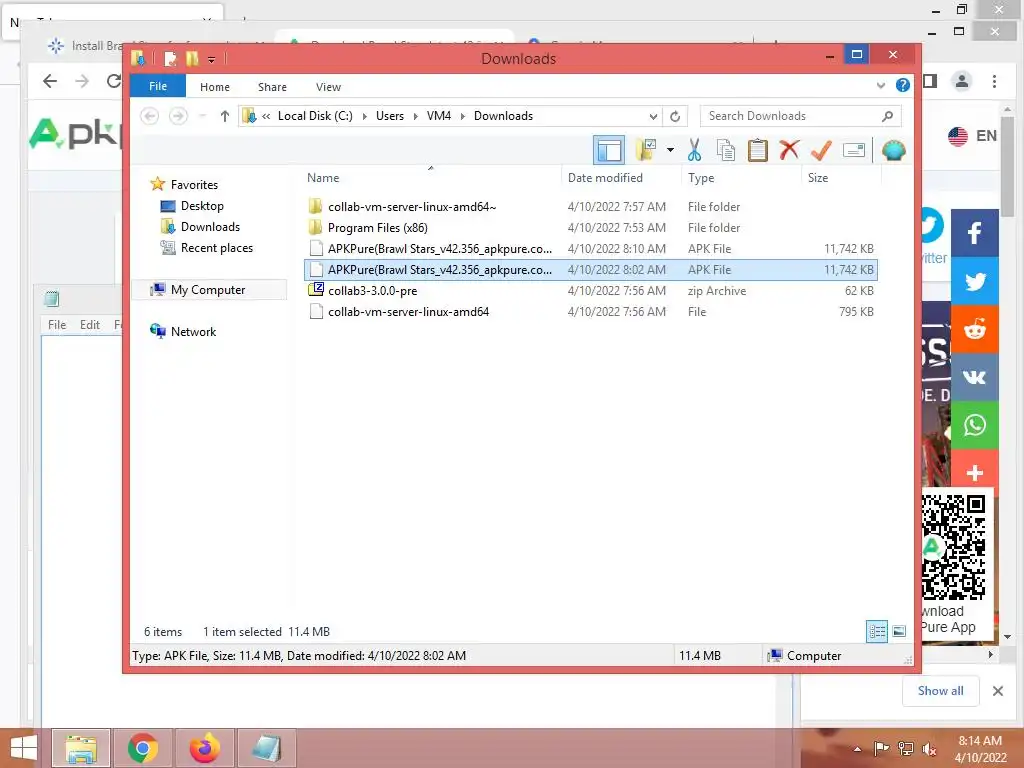Share on VK in browser sidebar
This screenshot has width=1024, height=768.
[x=974, y=377]
